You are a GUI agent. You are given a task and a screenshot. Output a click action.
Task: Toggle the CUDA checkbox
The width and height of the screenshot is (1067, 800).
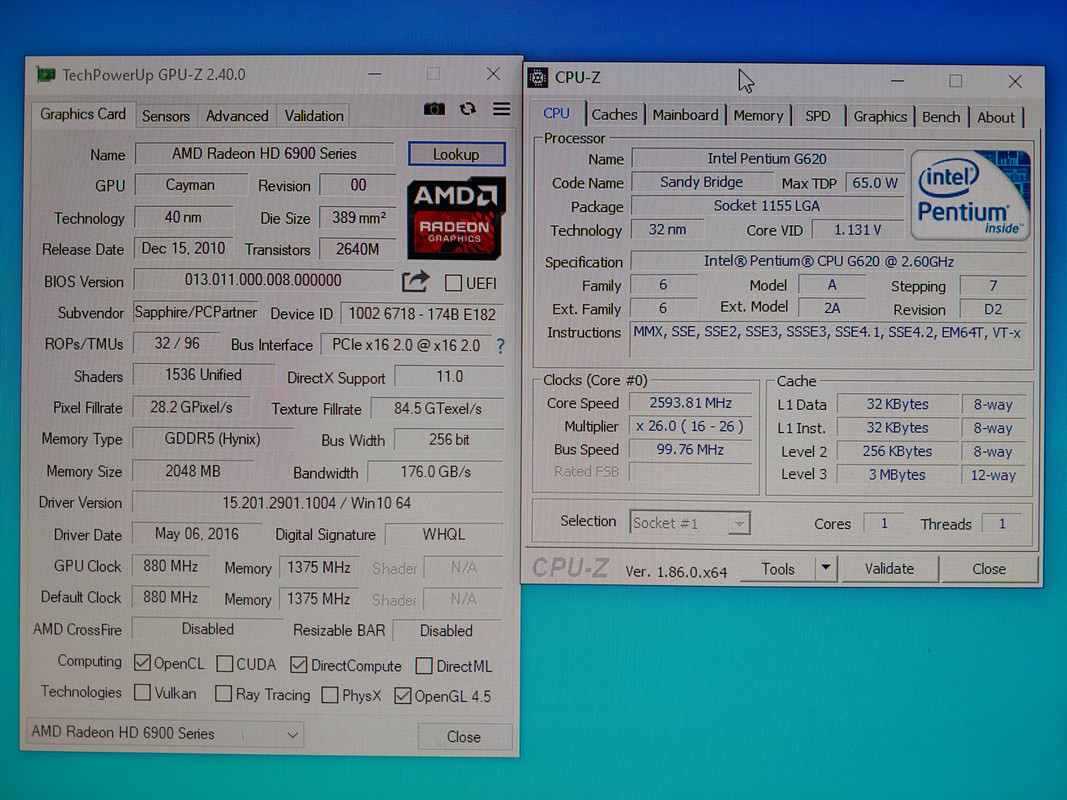coord(225,664)
